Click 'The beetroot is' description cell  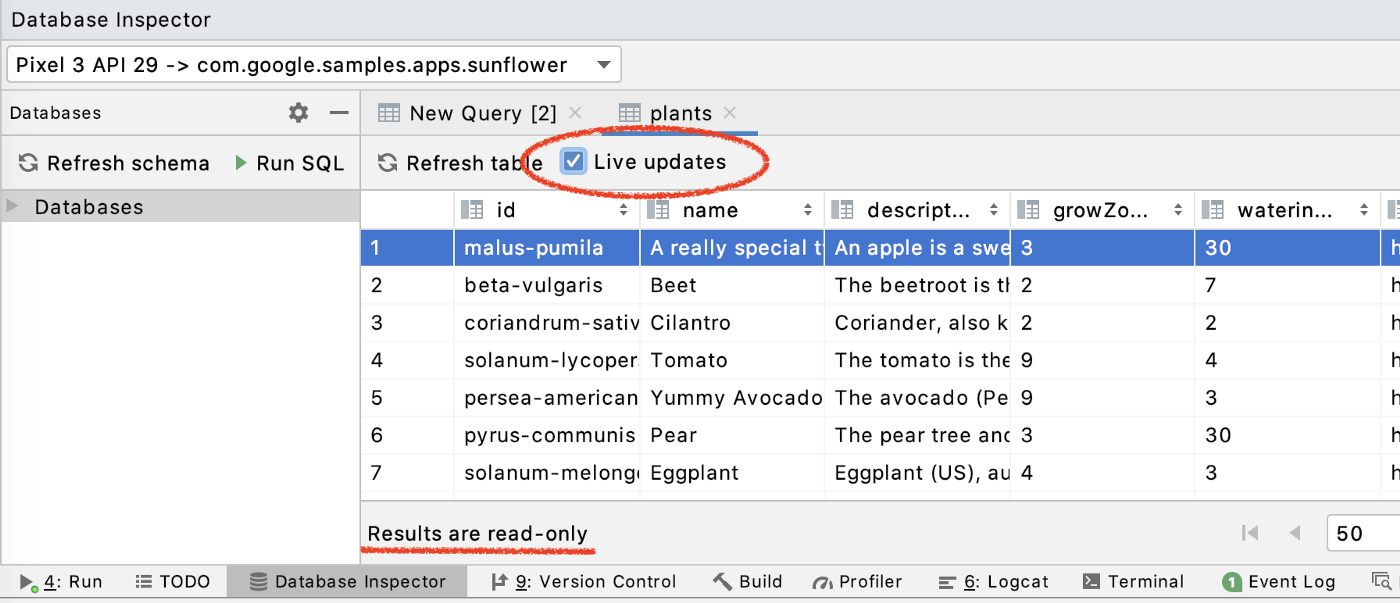point(917,285)
